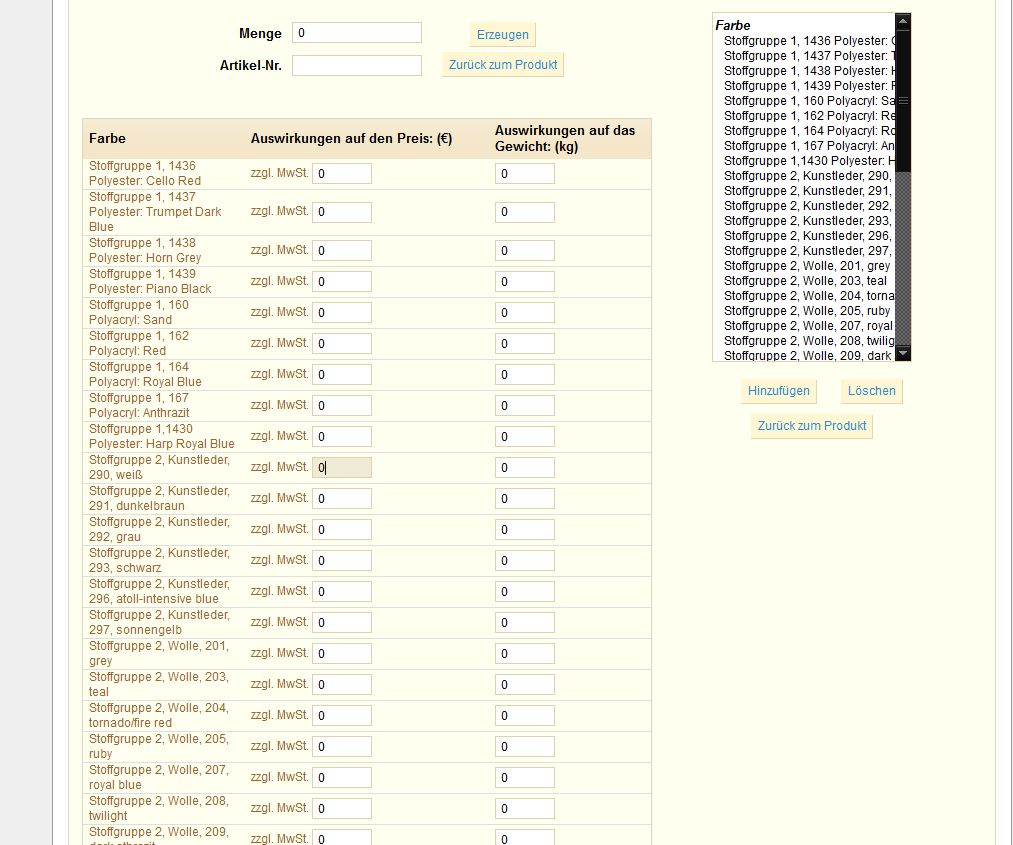Select Stoffgruppe 2, Kunstleder, 292 in Farbe list
The image size is (1013, 845).
click(x=809, y=205)
